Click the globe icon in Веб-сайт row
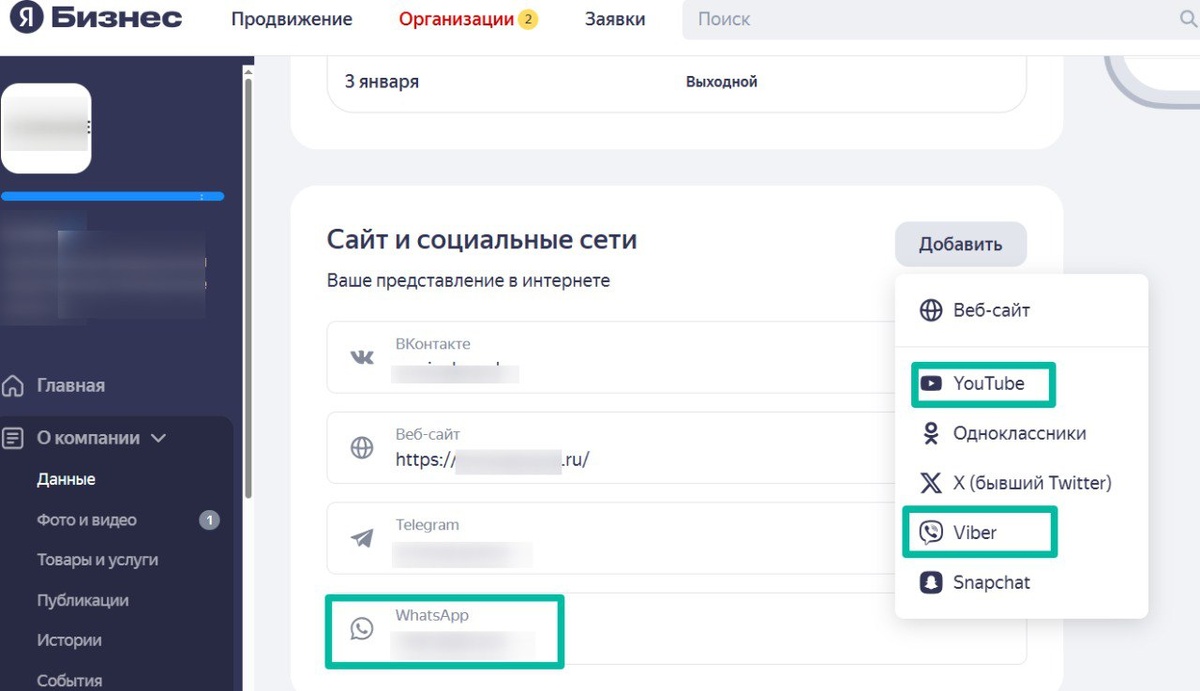 362,448
